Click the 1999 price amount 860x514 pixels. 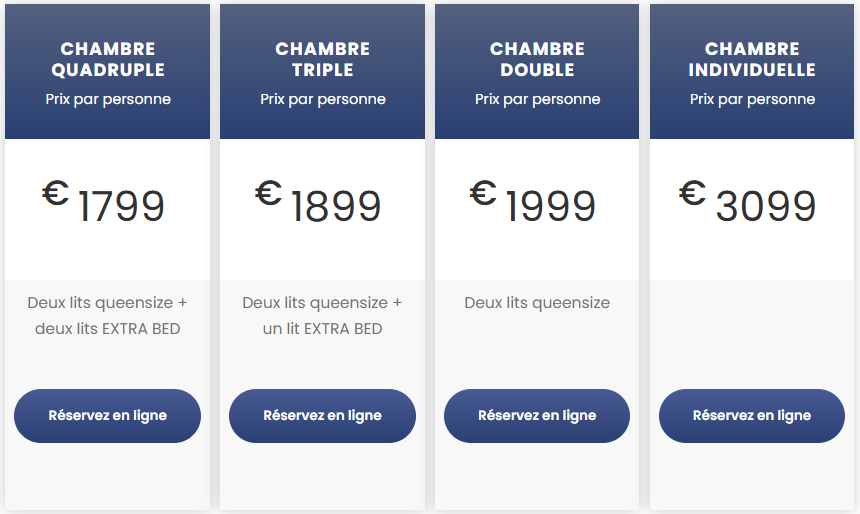[550, 206]
